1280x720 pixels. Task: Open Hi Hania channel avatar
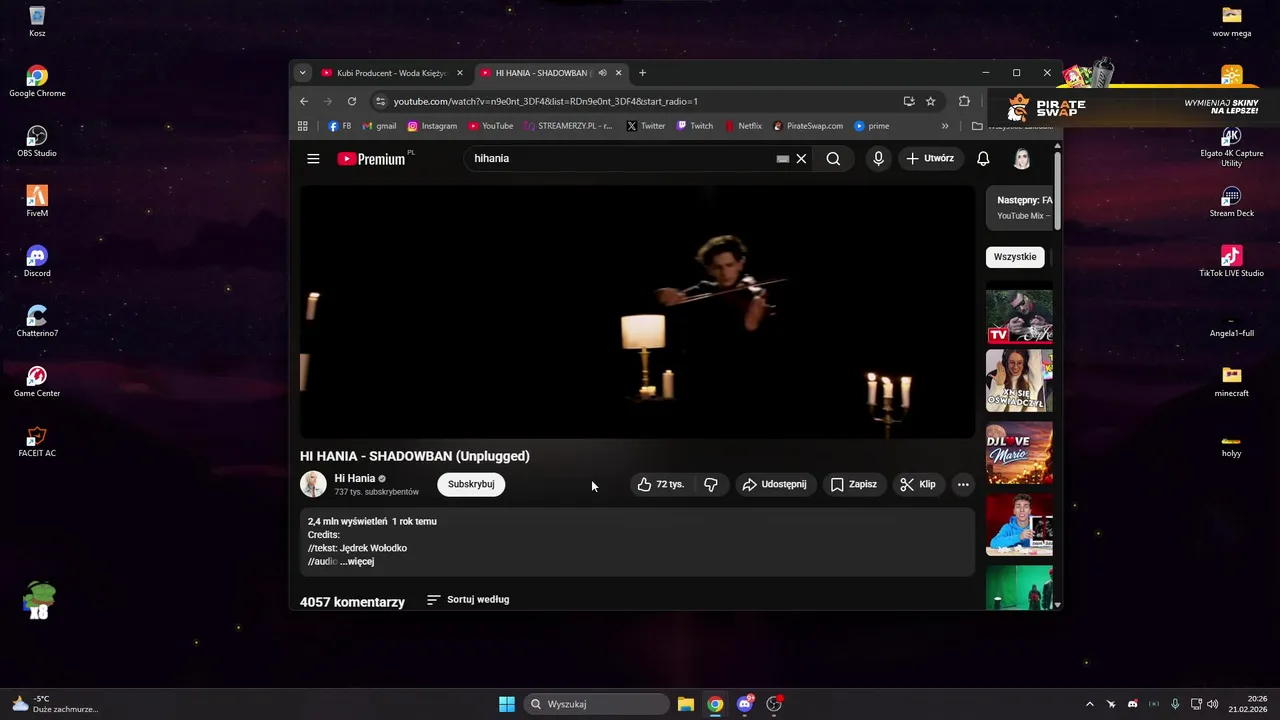[x=313, y=484]
